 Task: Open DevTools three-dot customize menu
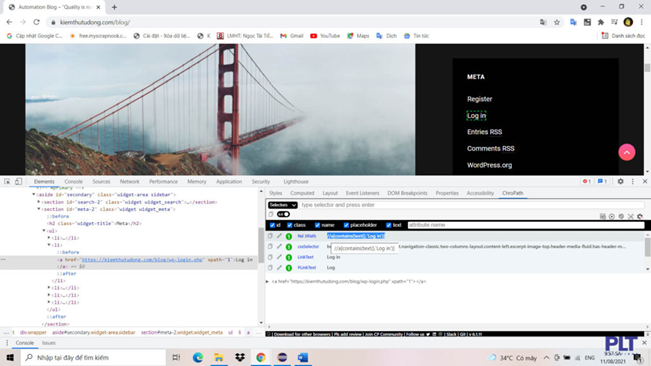point(633,181)
